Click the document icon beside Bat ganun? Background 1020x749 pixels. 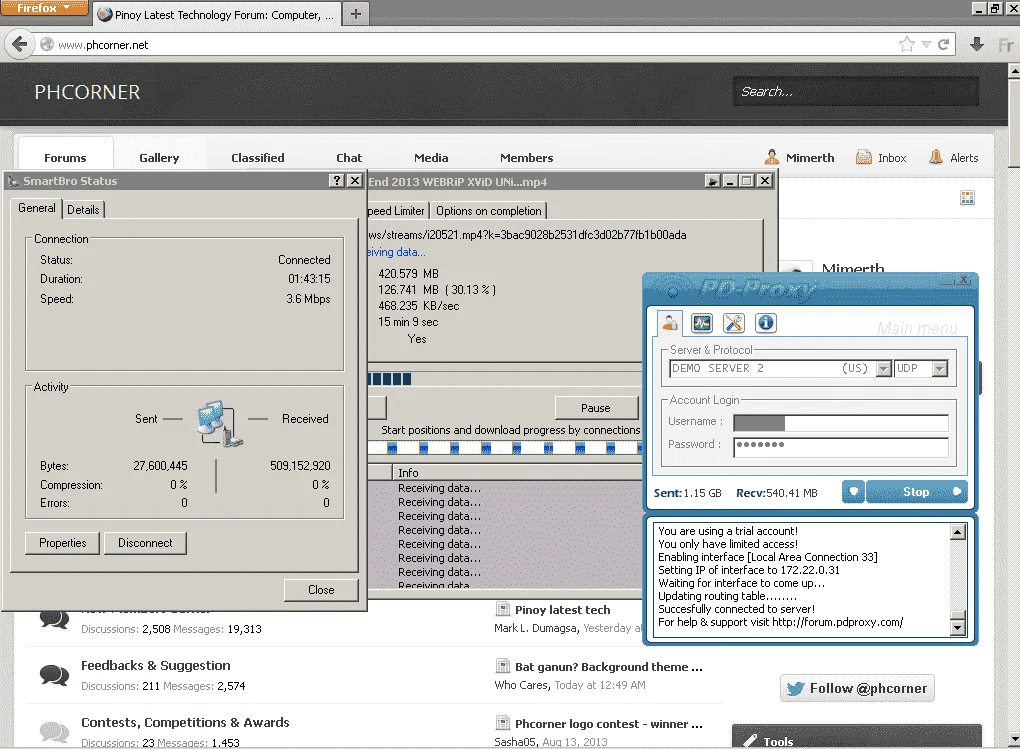[x=502, y=666]
